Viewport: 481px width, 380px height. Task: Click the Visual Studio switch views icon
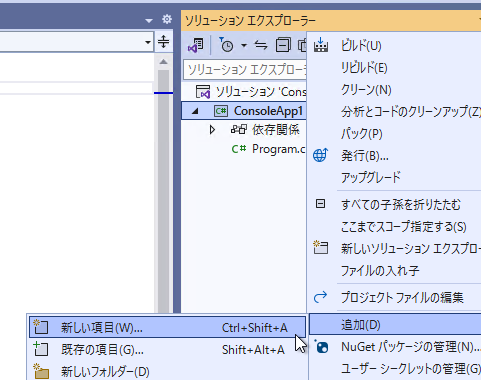196,45
